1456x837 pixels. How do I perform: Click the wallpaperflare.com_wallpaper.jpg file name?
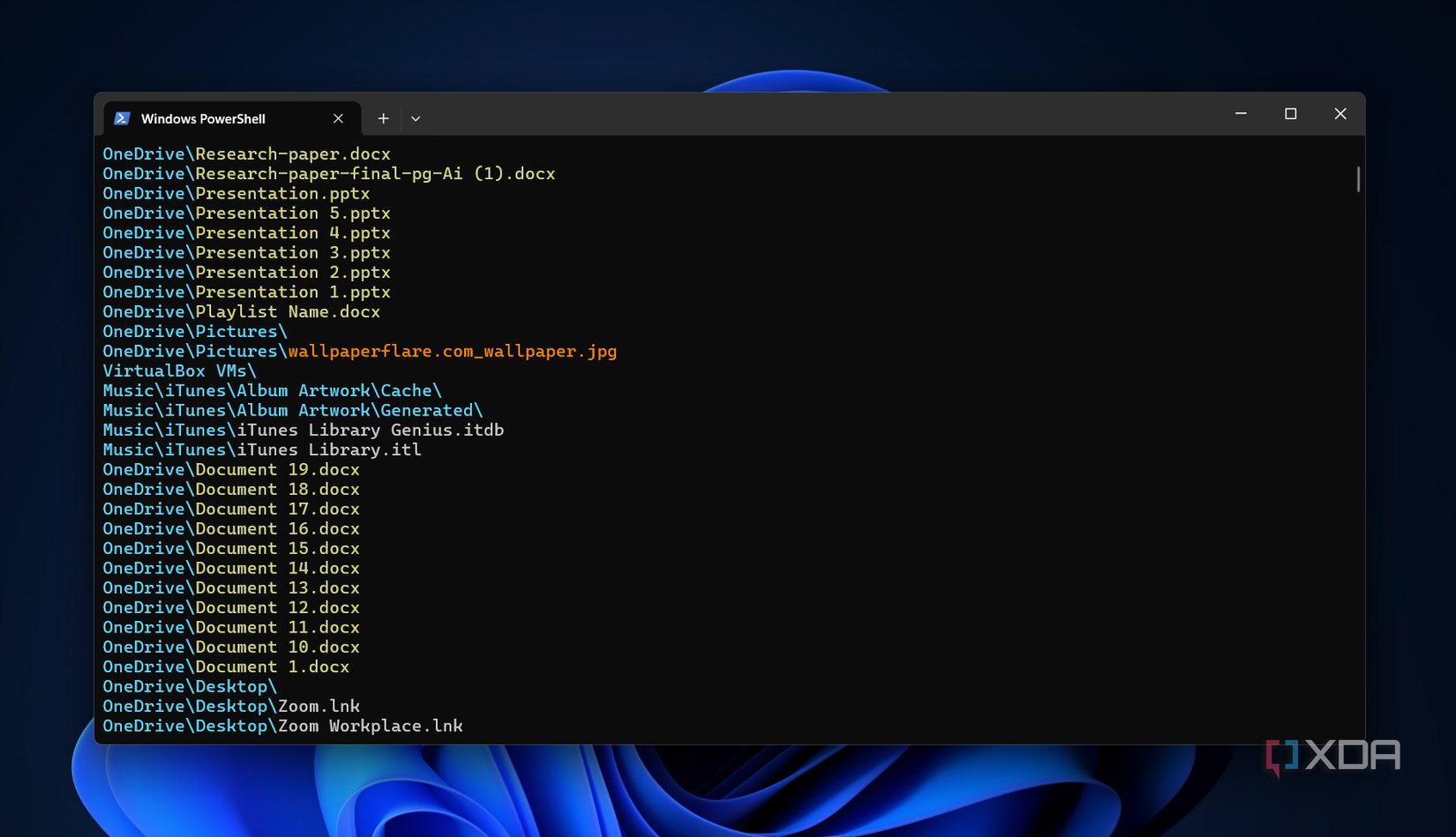453,351
